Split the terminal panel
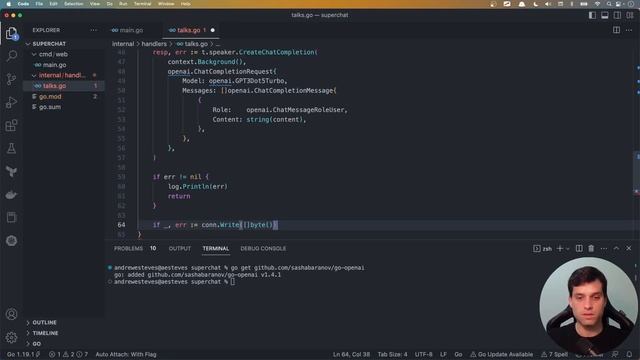 pos(579,248)
